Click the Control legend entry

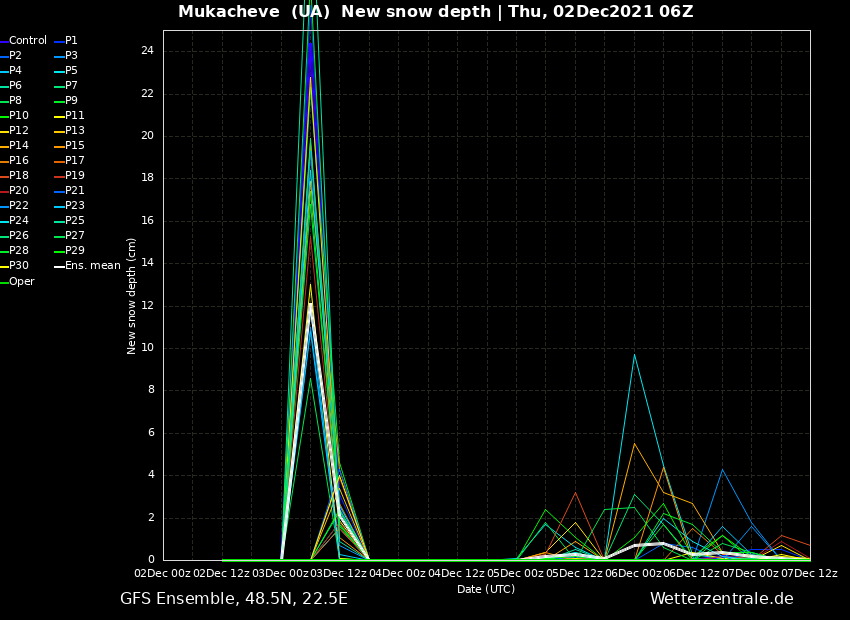(27, 41)
